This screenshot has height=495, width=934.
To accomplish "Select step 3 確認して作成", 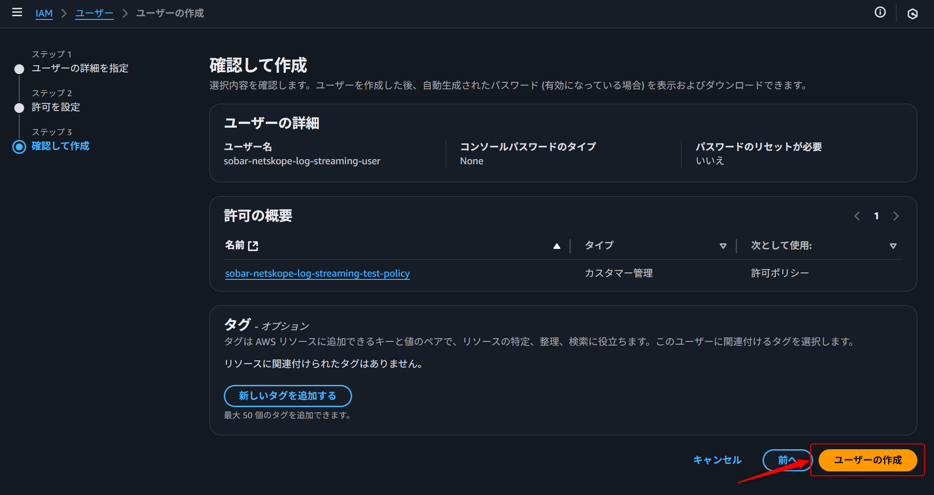I will [x=60, y=146].
